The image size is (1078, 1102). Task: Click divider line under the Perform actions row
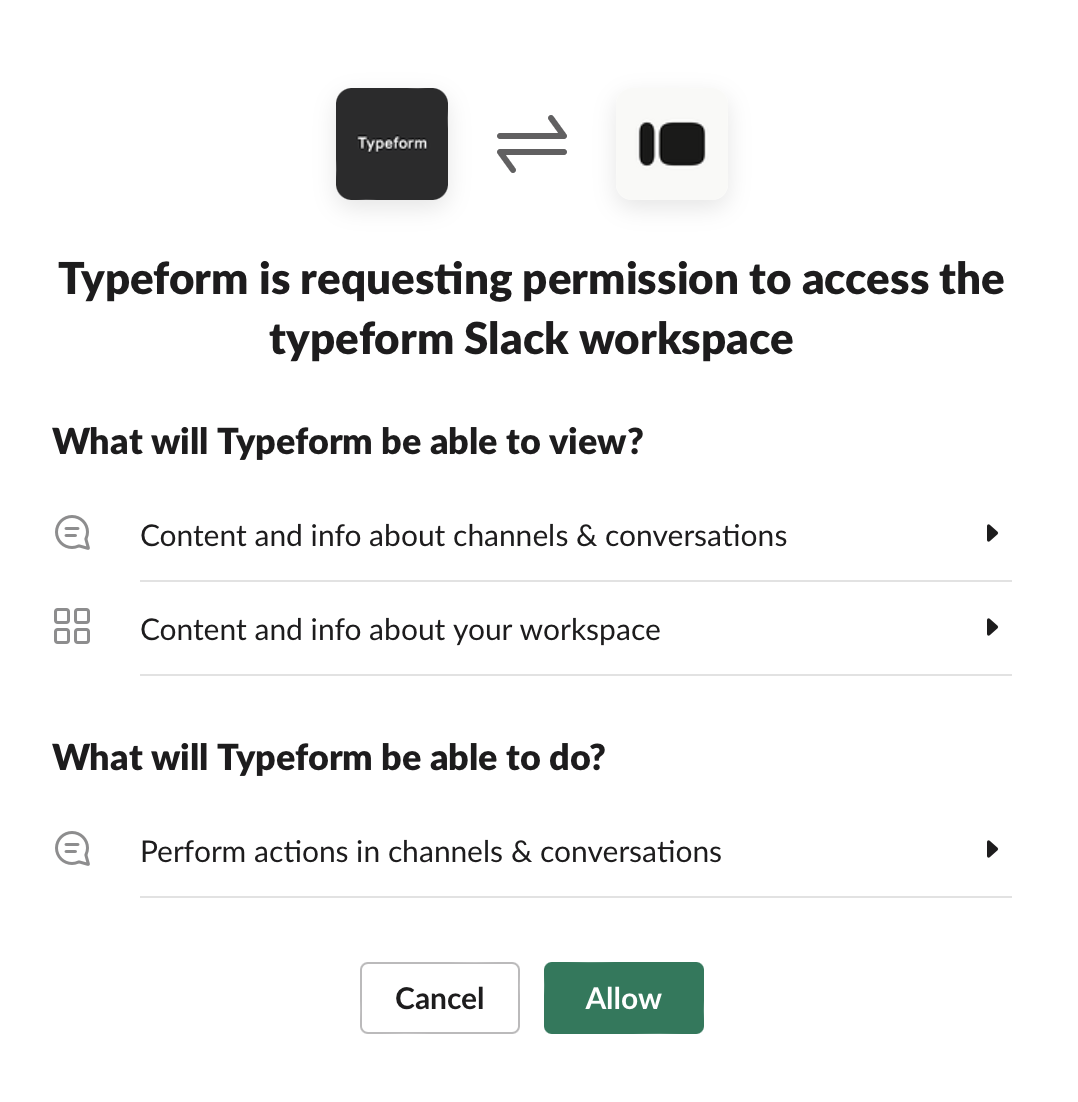(576, 897)
